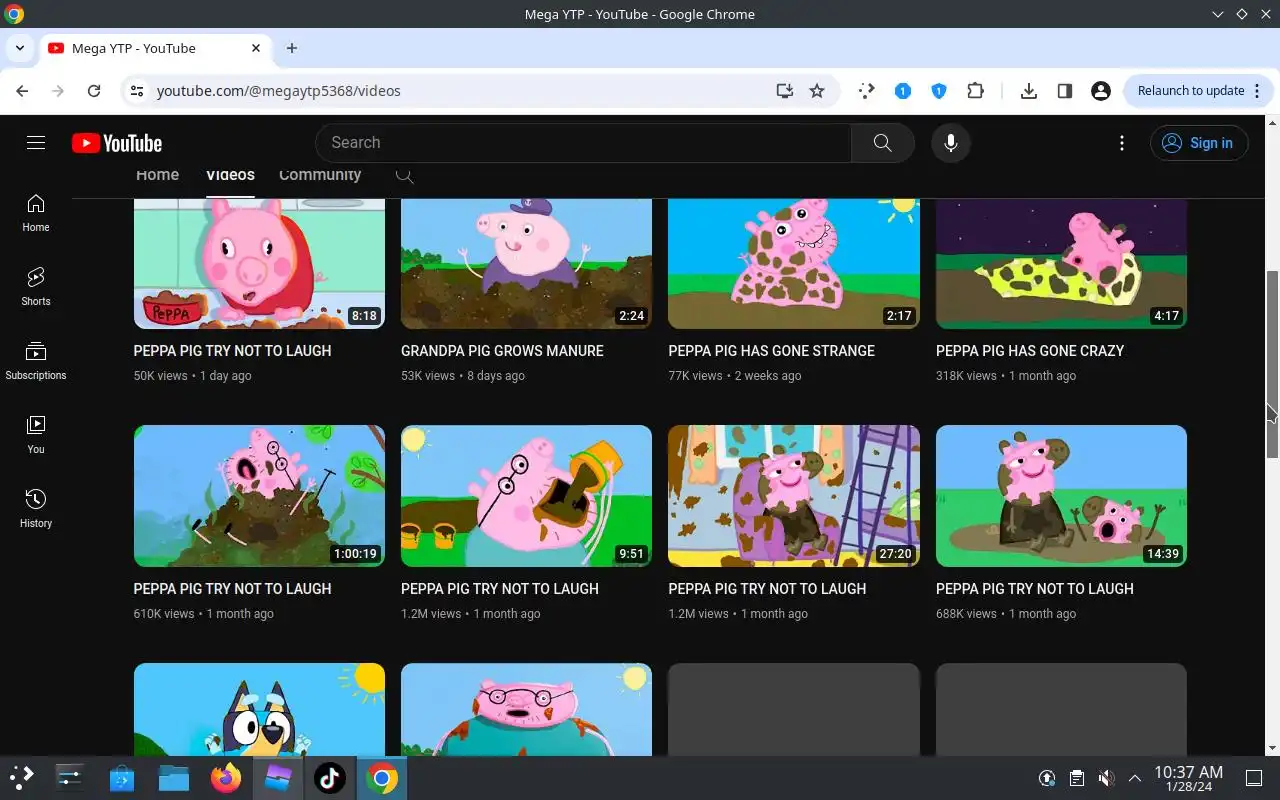1280x800 pixels.
Task: Open TikTok from the taskbar
Action: coord(330,777)
